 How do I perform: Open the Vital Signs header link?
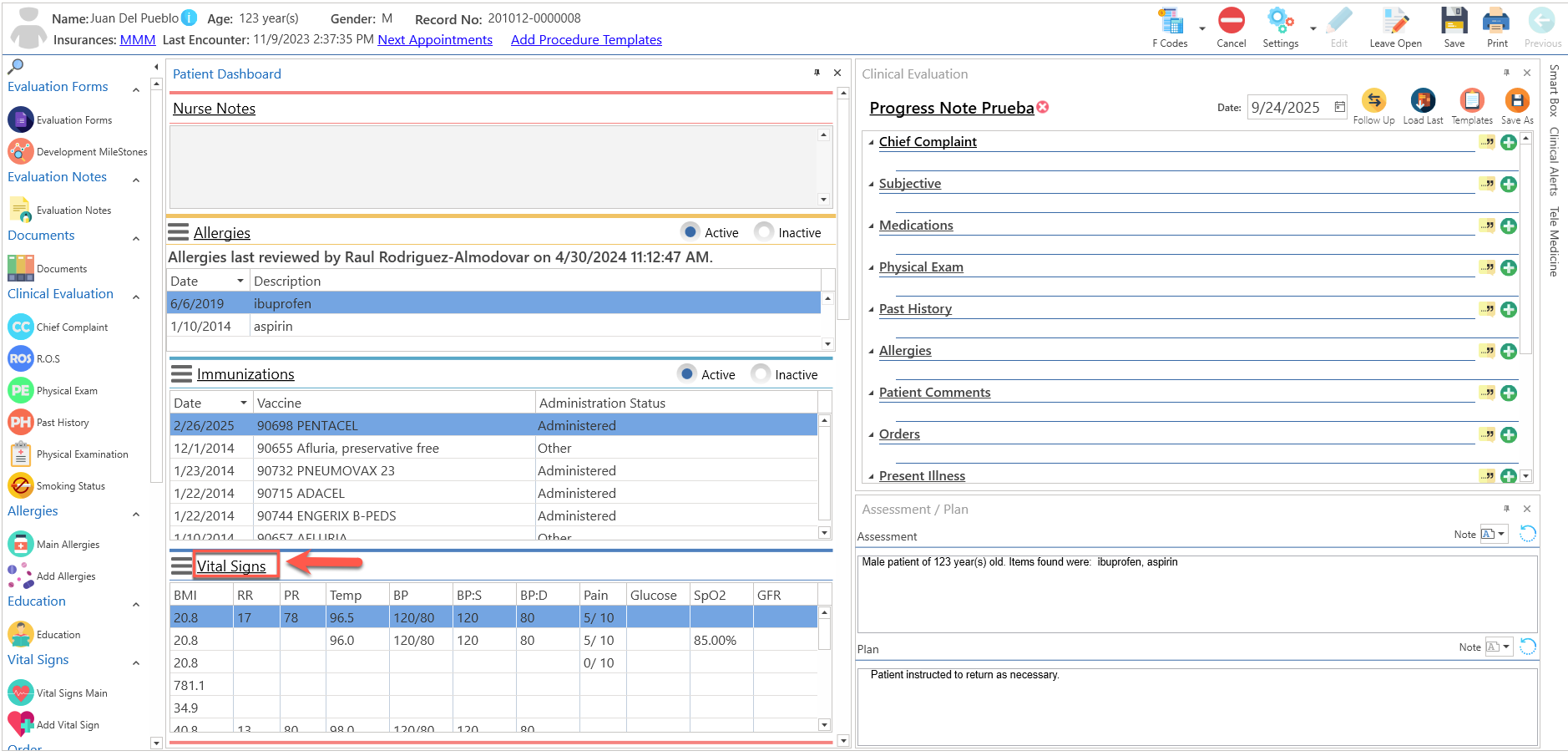point(231,566)
